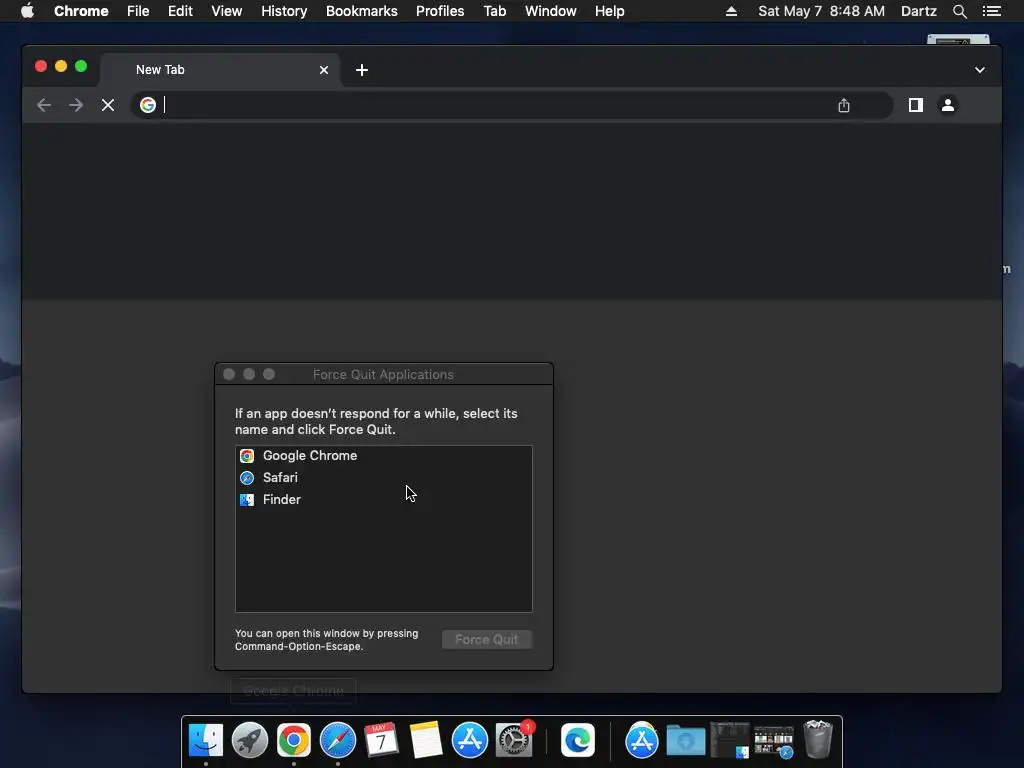The height and width of the screenshot is (768, 1024).
Task: Open Microsoft Edge from the Dock
Action: pos(578,740)
